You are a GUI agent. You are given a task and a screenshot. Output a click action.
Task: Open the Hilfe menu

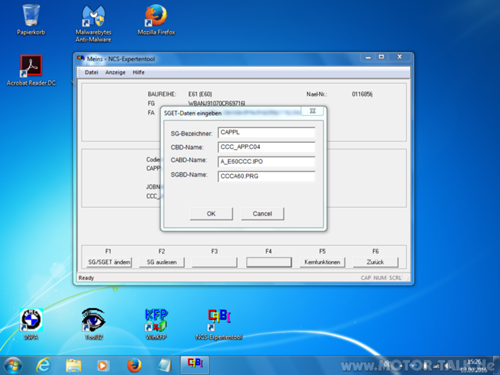point(139,72)
